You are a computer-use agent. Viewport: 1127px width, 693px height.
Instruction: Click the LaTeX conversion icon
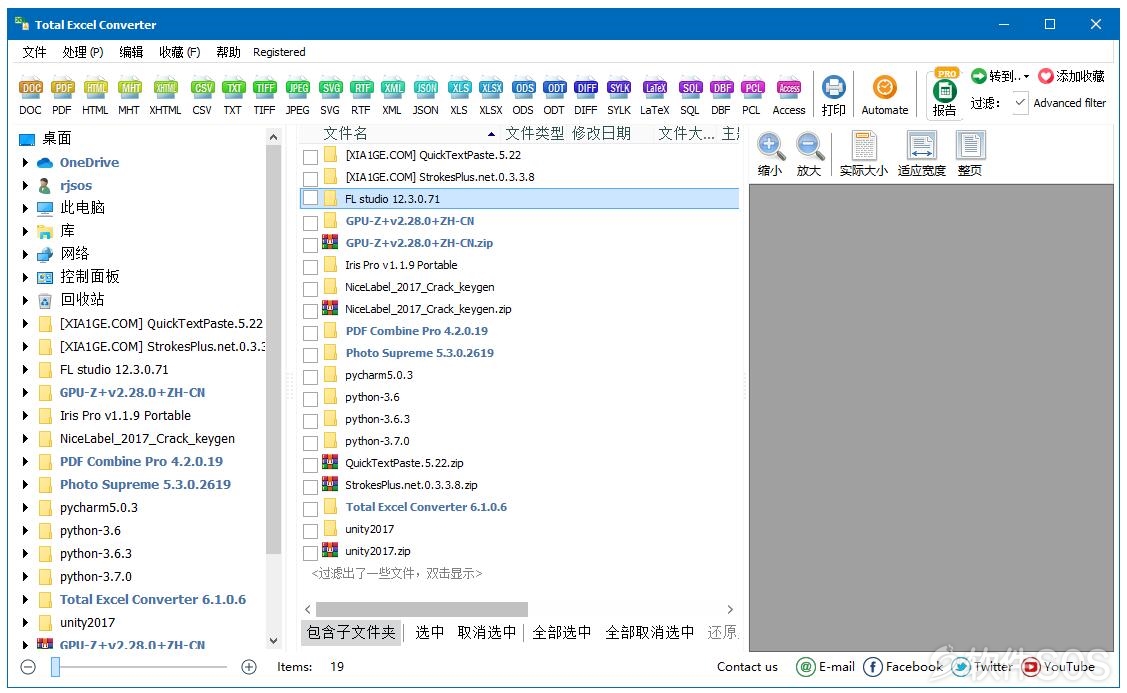(655, 96)
